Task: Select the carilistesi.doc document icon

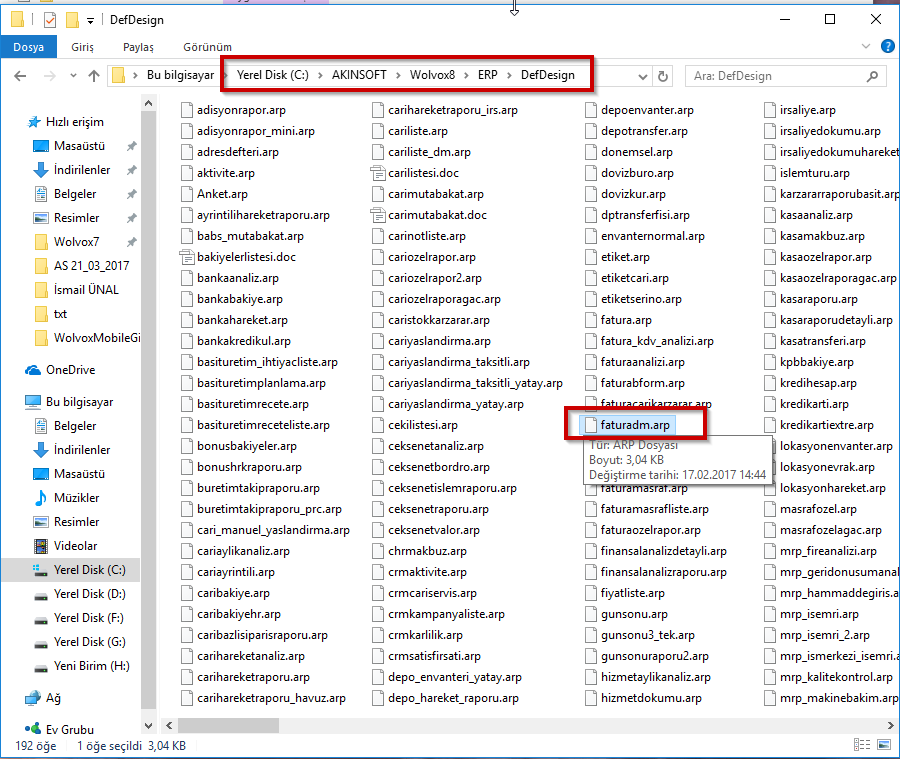Action: tap(377, 173)
